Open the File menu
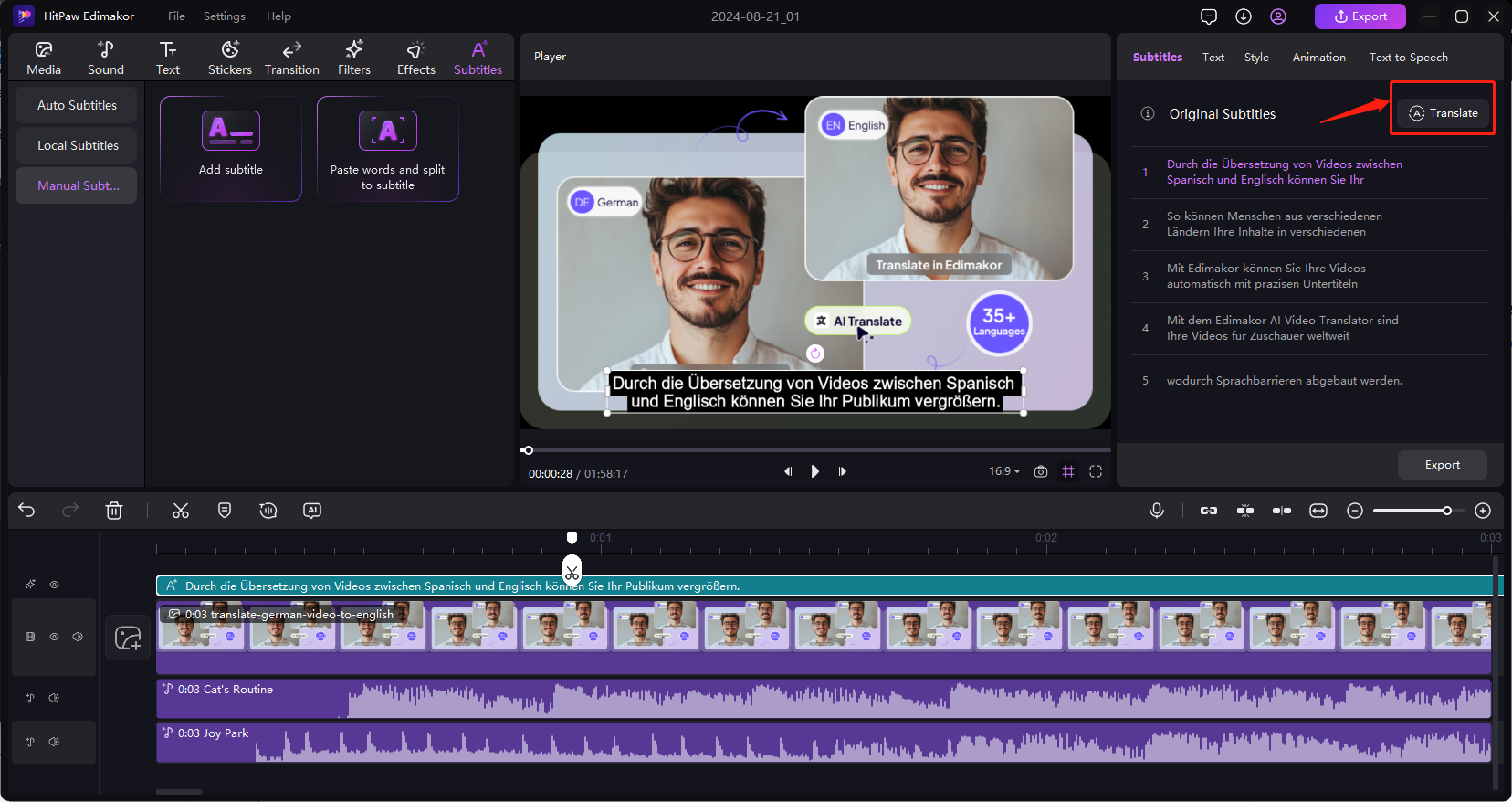The width and height of the screenshot is (1512, 802). pos(177,16)
